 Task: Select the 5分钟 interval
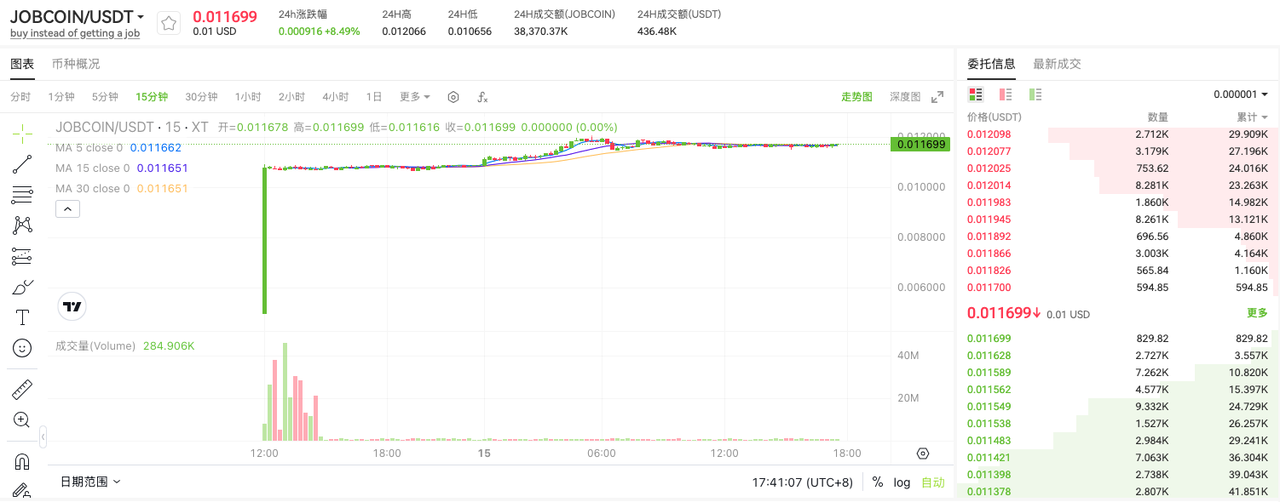click(105, 97)
